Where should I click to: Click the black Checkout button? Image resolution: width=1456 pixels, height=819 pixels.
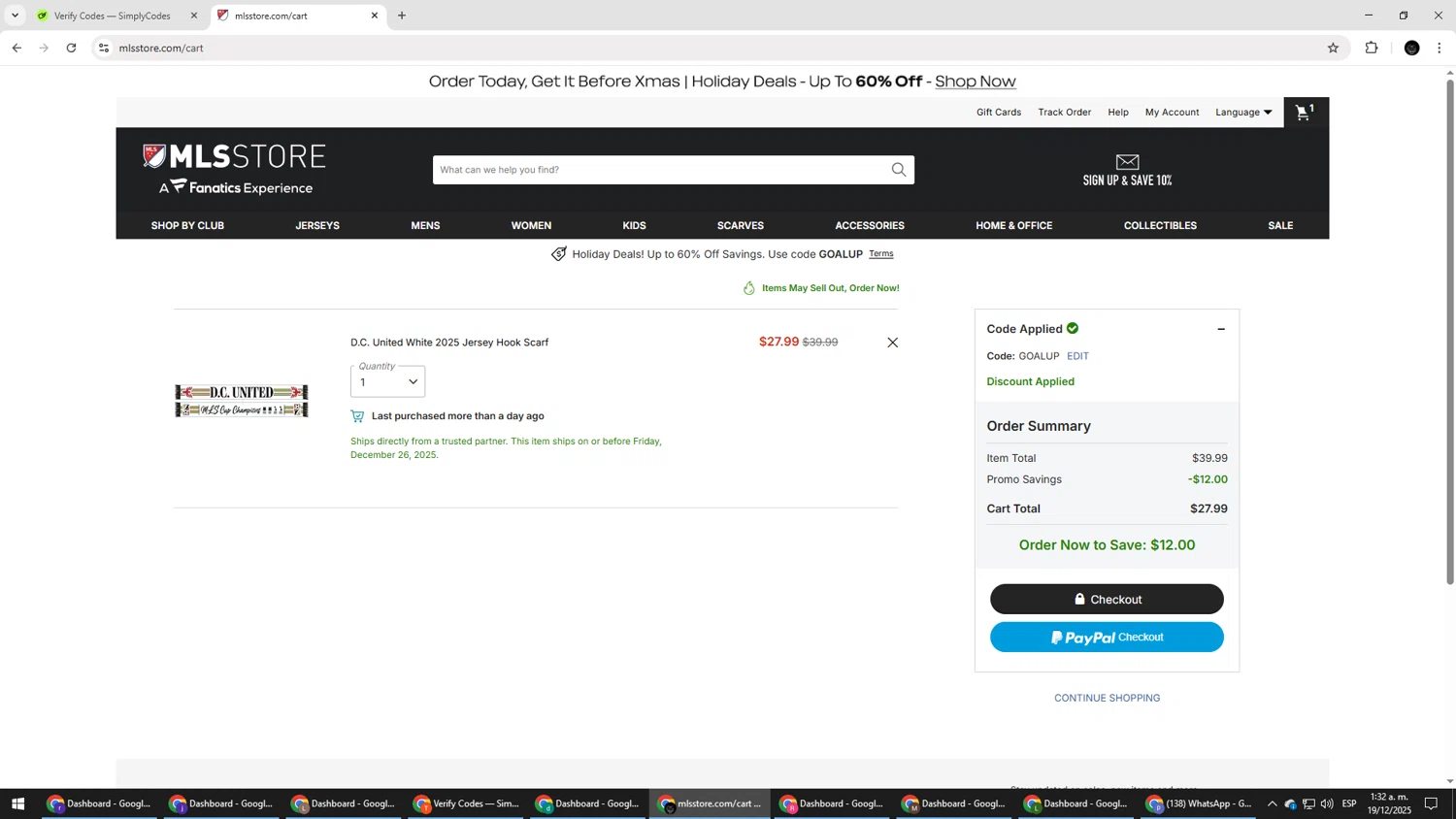tap(1107, 600)
